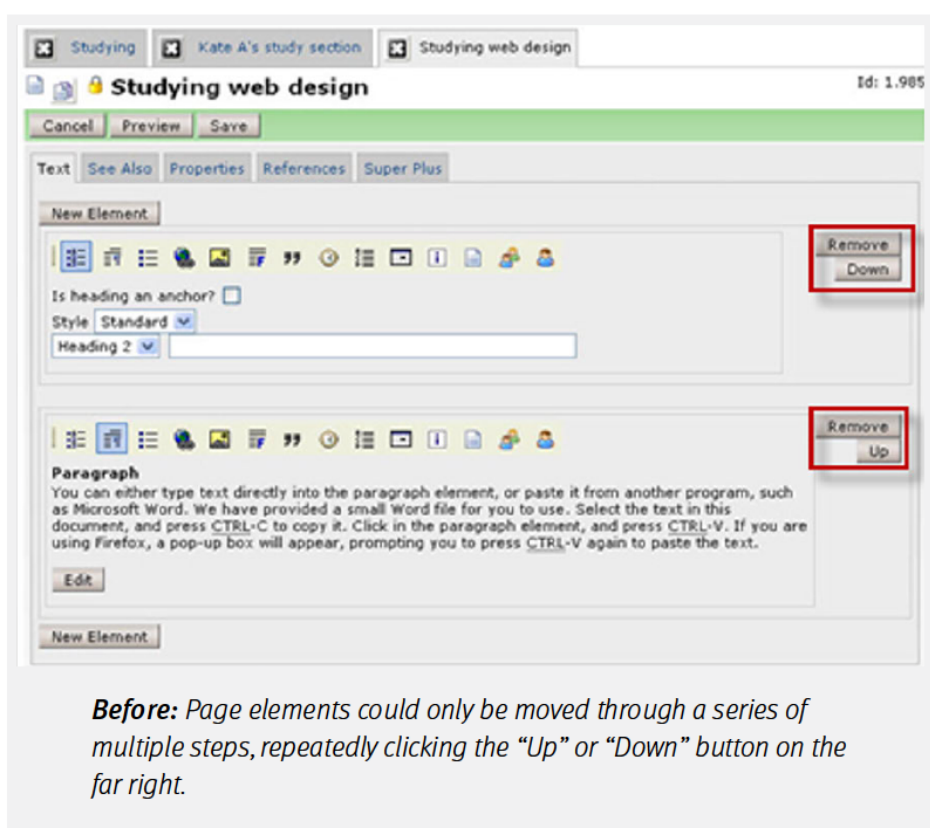
Task: Click the info icon in the heading element toolbar
Action: pyautogui.click(x=437, y=258)
